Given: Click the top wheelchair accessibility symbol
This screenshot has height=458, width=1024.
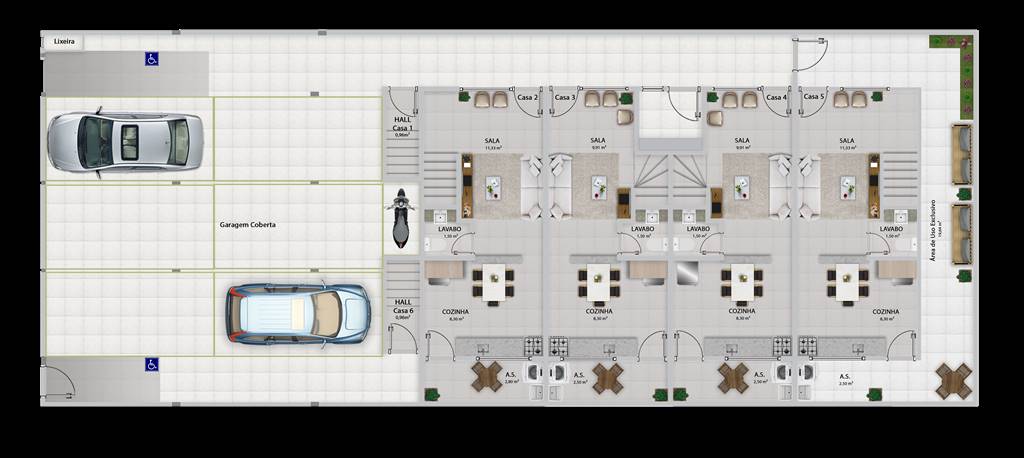Looking at the screenshot, I should [152, 59].
